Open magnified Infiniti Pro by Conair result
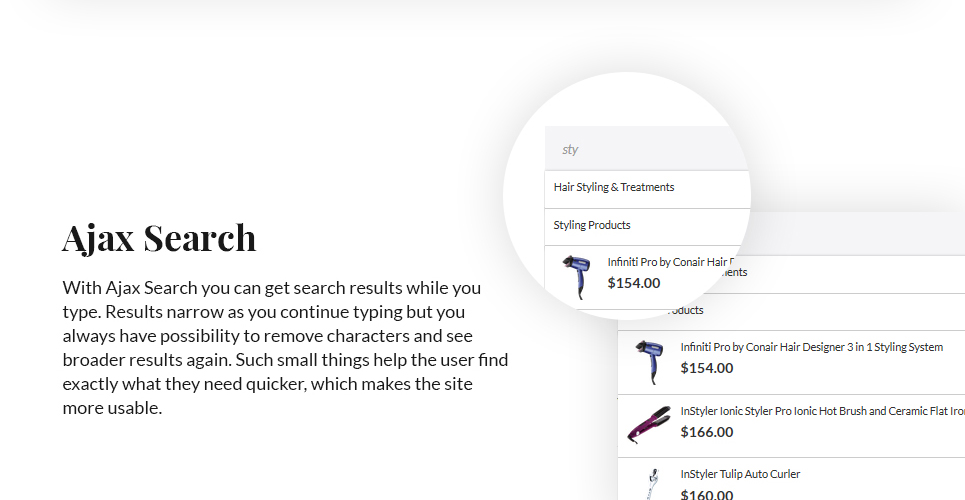The image size is (965, 500). coord(672,262)
